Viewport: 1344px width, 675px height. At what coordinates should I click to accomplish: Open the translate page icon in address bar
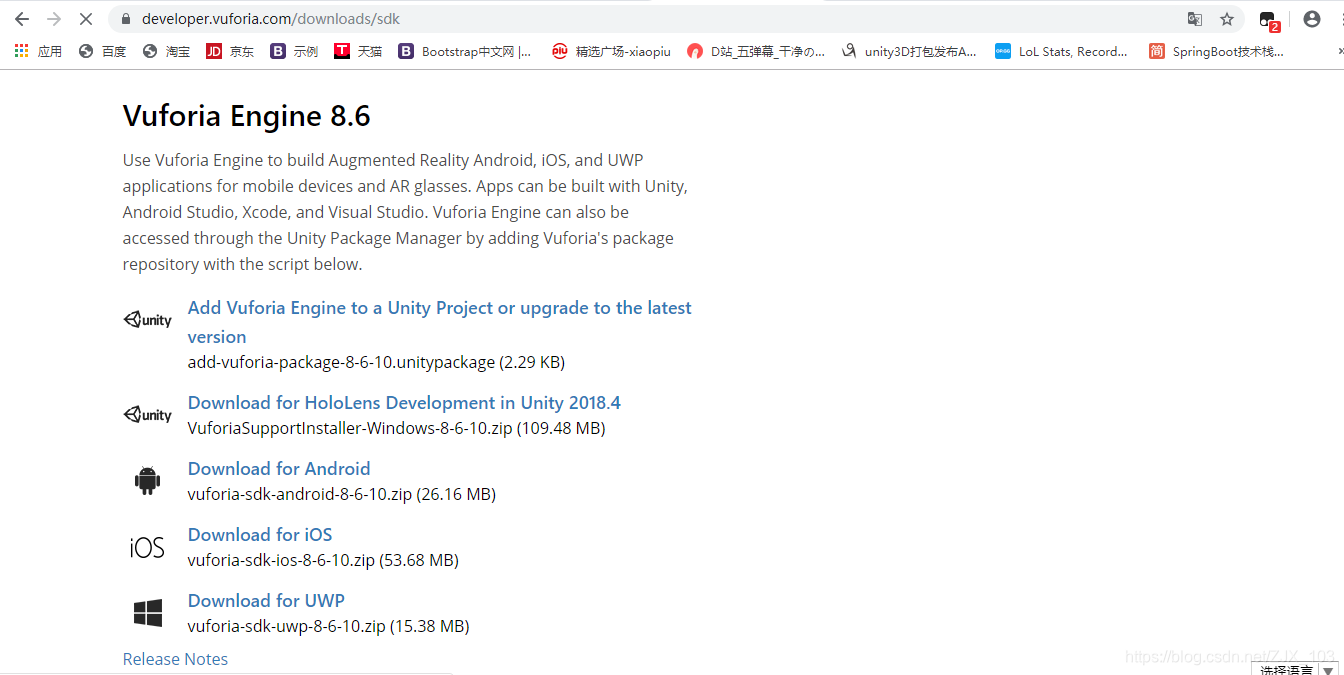1194,19
